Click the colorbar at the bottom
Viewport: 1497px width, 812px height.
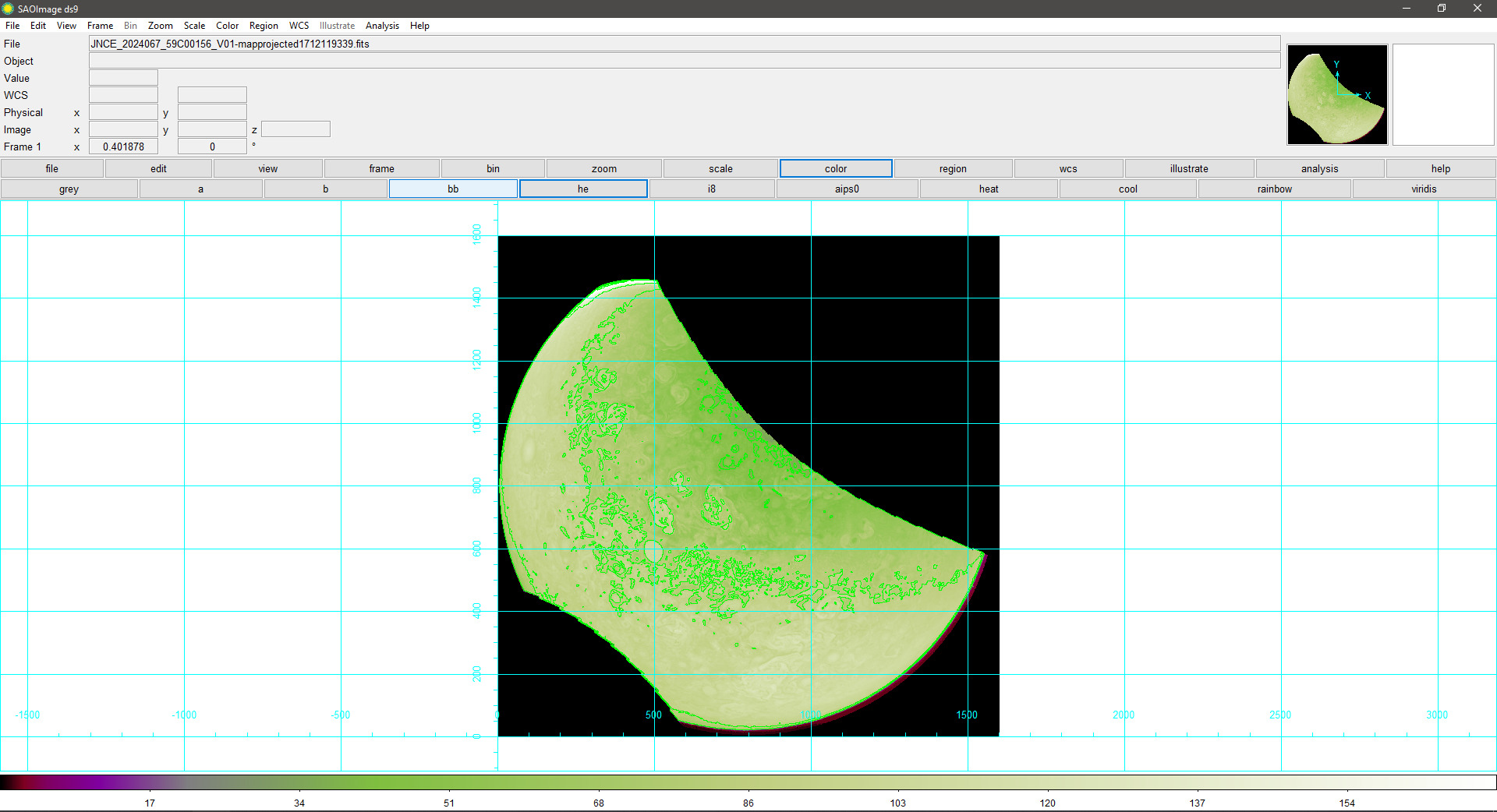pyautogui.click(x=748, y=782)
